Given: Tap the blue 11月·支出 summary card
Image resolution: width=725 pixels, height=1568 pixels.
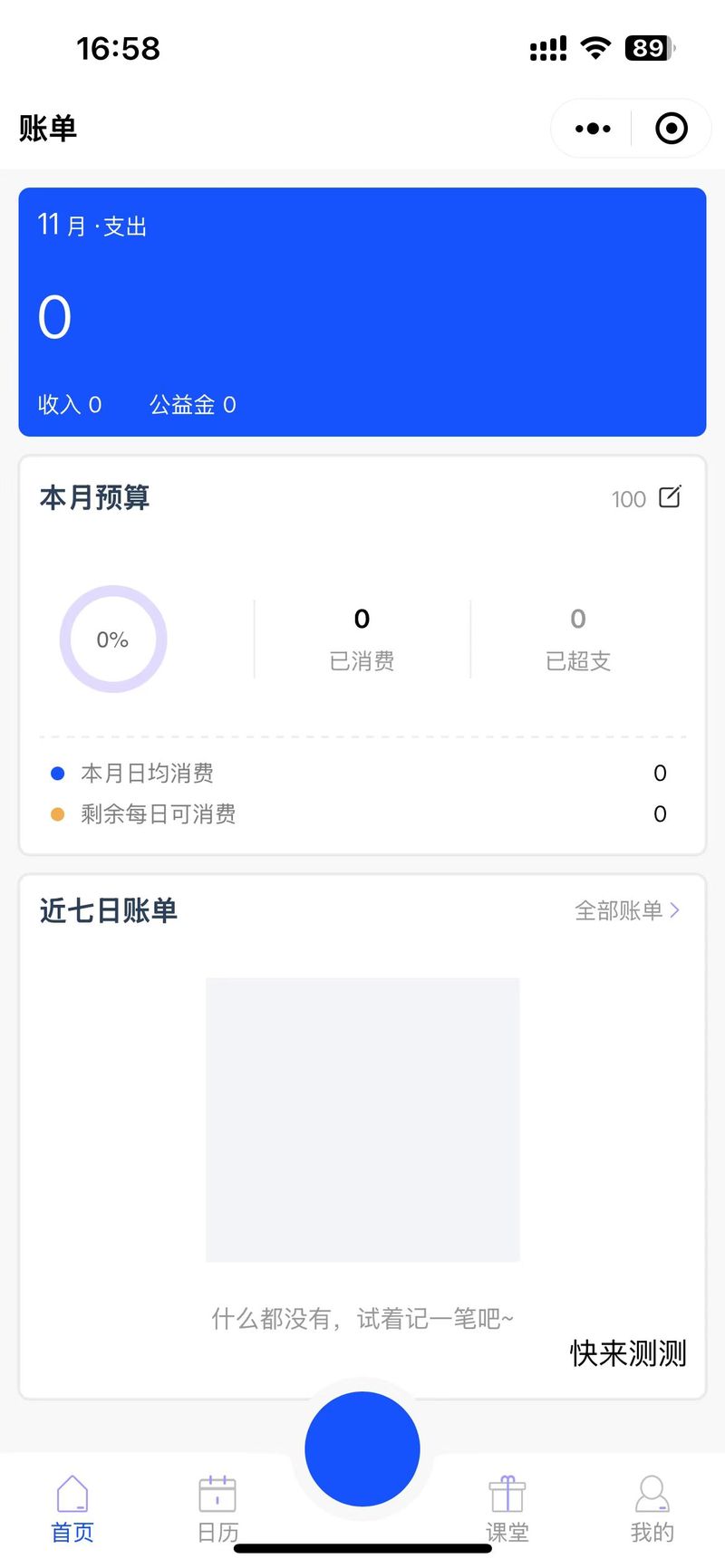Looking at the screenshot, I should click(362, 312).
